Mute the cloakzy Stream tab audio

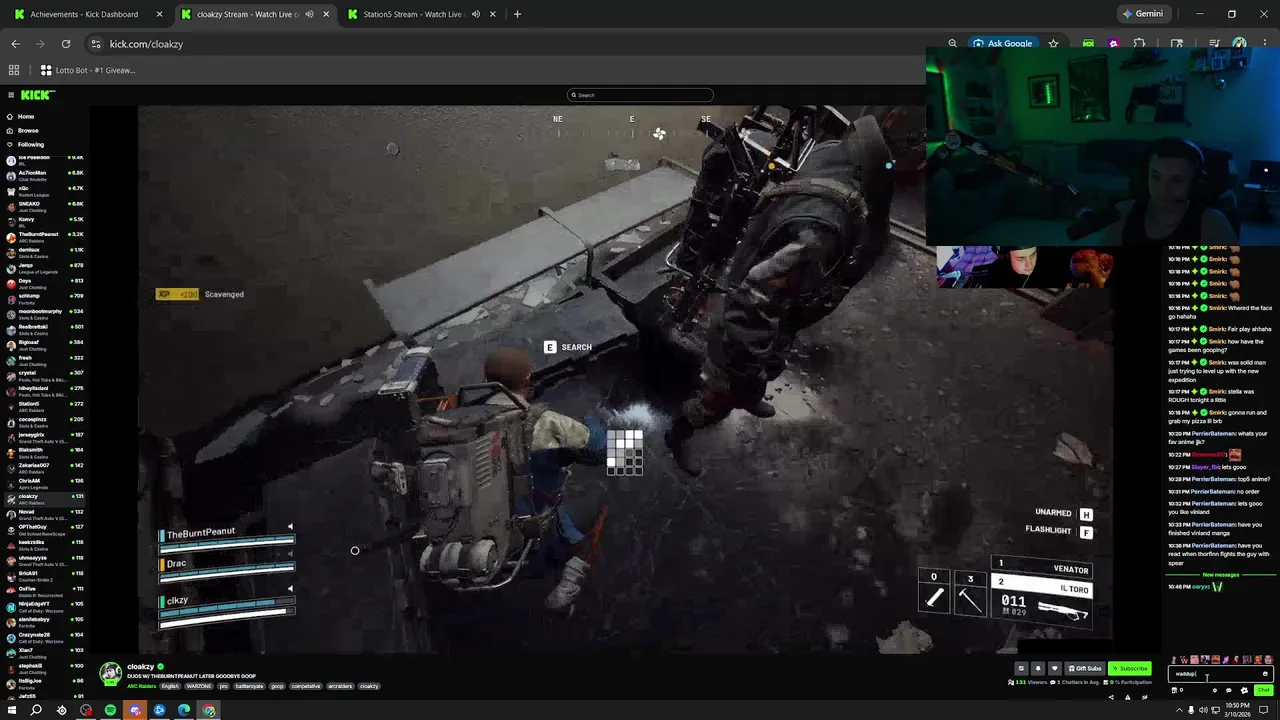[309, 14]
